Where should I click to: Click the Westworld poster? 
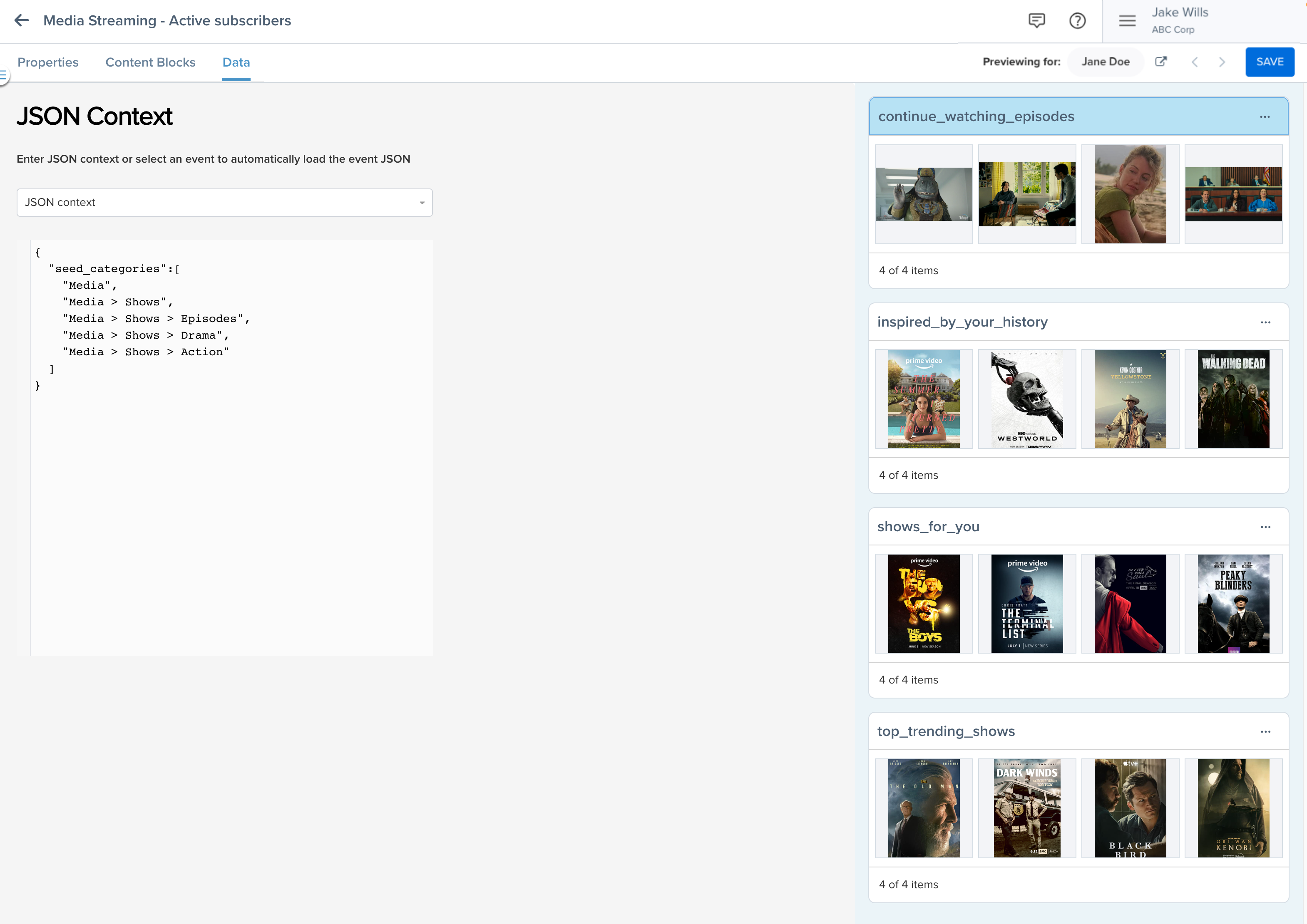[1027, 399]
